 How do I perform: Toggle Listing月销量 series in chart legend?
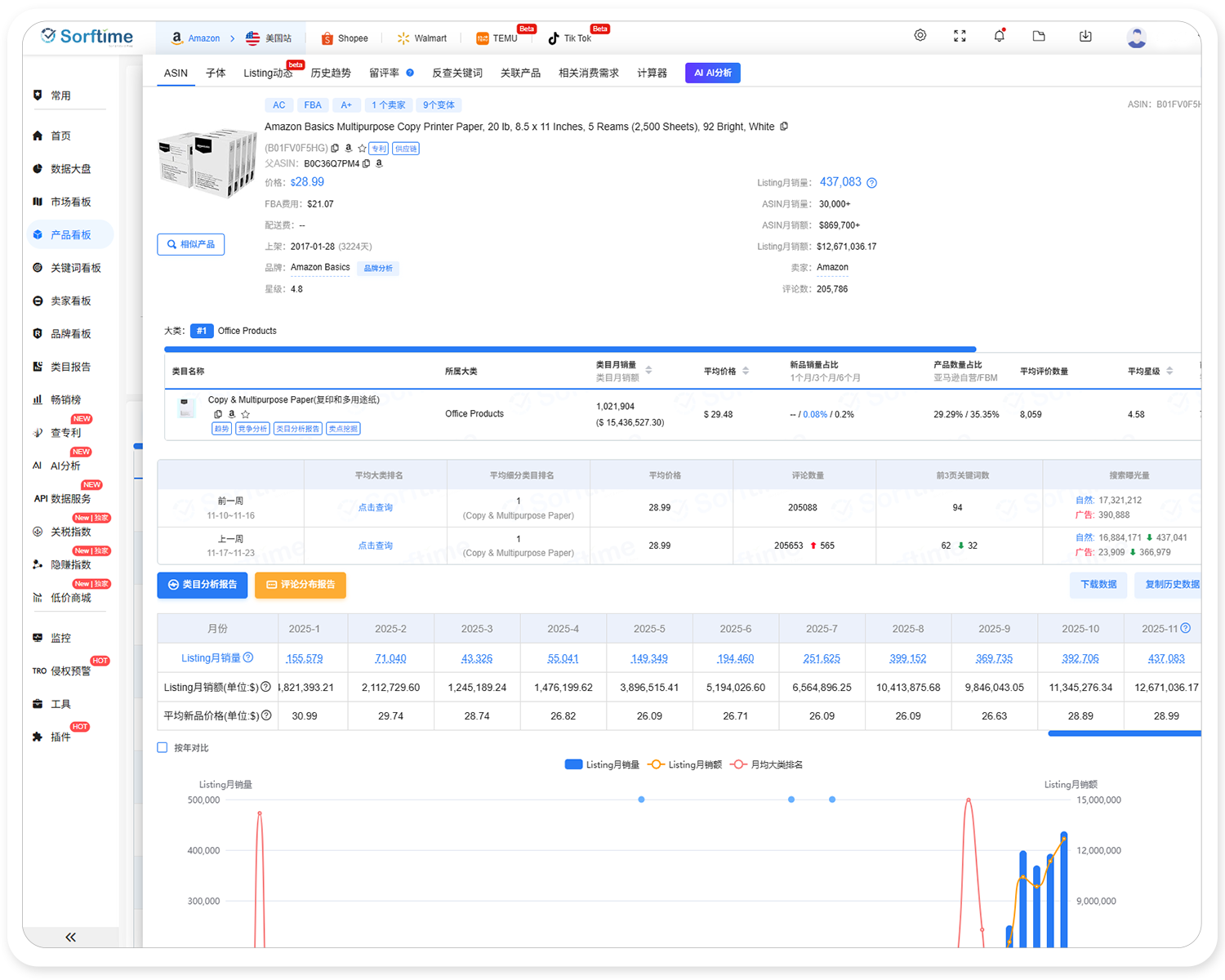click(602, 764)
